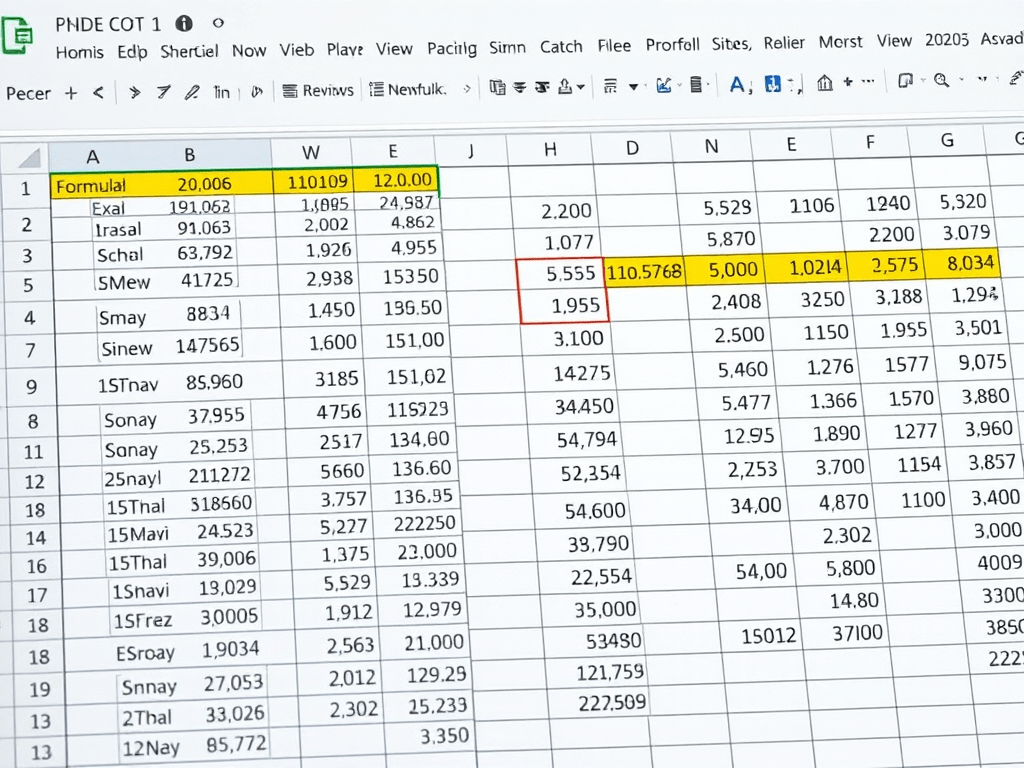Open the Prorfoll menu
The width and height of the screenshot is (1024, 768).
coord(672,45)
